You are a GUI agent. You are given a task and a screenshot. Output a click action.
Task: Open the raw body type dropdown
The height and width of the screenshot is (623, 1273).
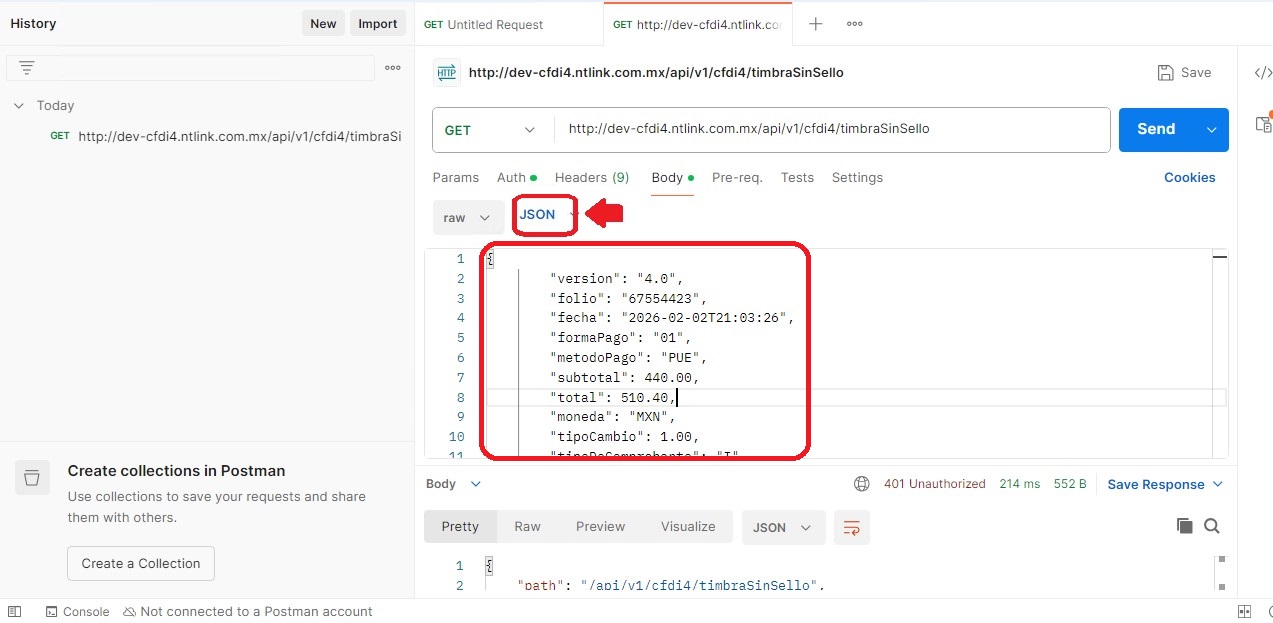(468, 217)
